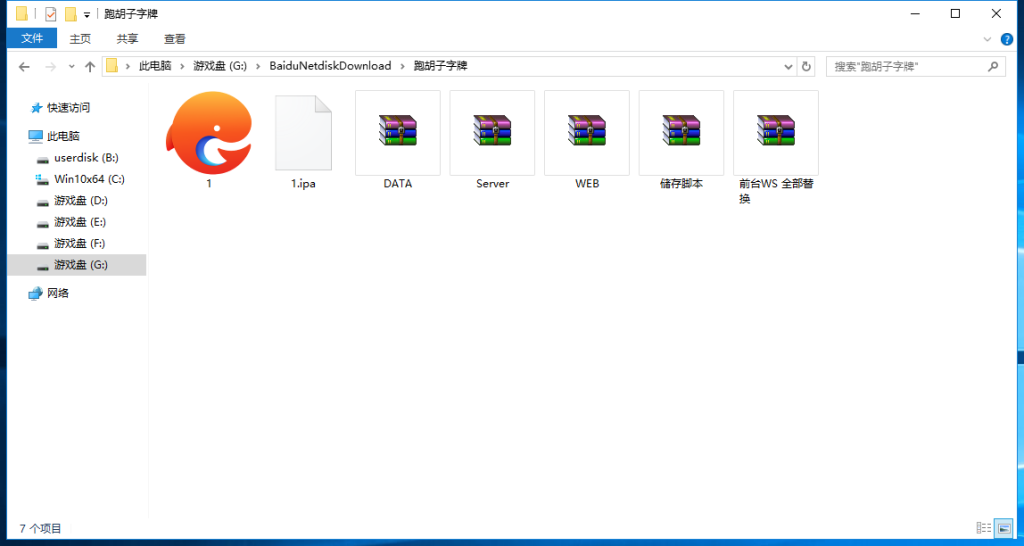Click the Up one level arrow
1024x546 pixels.
point(90,67)
